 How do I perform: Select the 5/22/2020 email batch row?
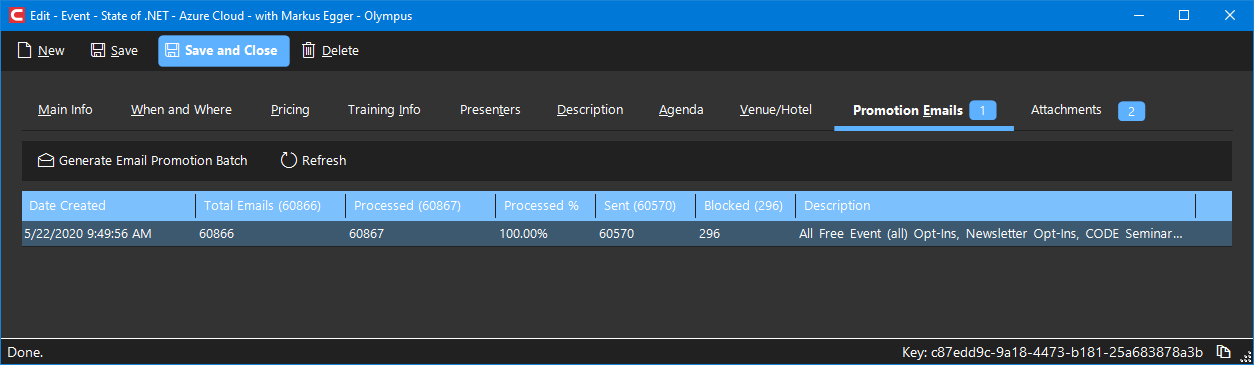tap(627, 234)
